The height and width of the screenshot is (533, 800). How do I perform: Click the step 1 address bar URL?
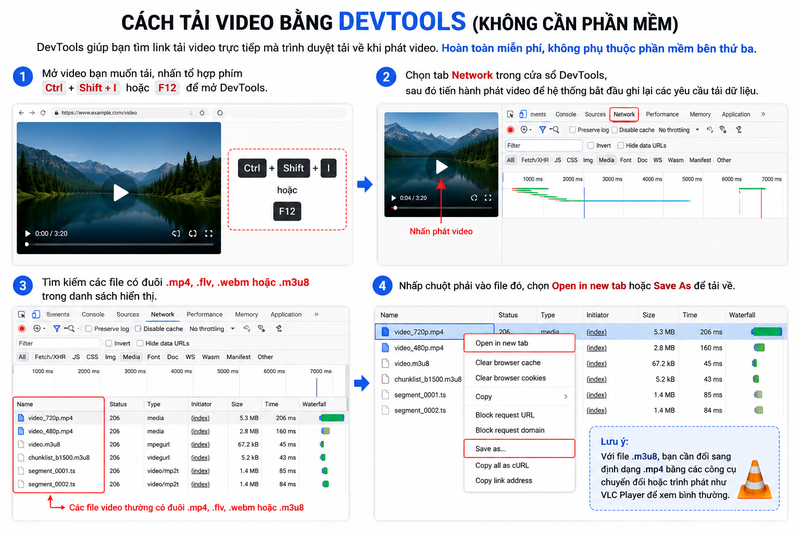99,113
